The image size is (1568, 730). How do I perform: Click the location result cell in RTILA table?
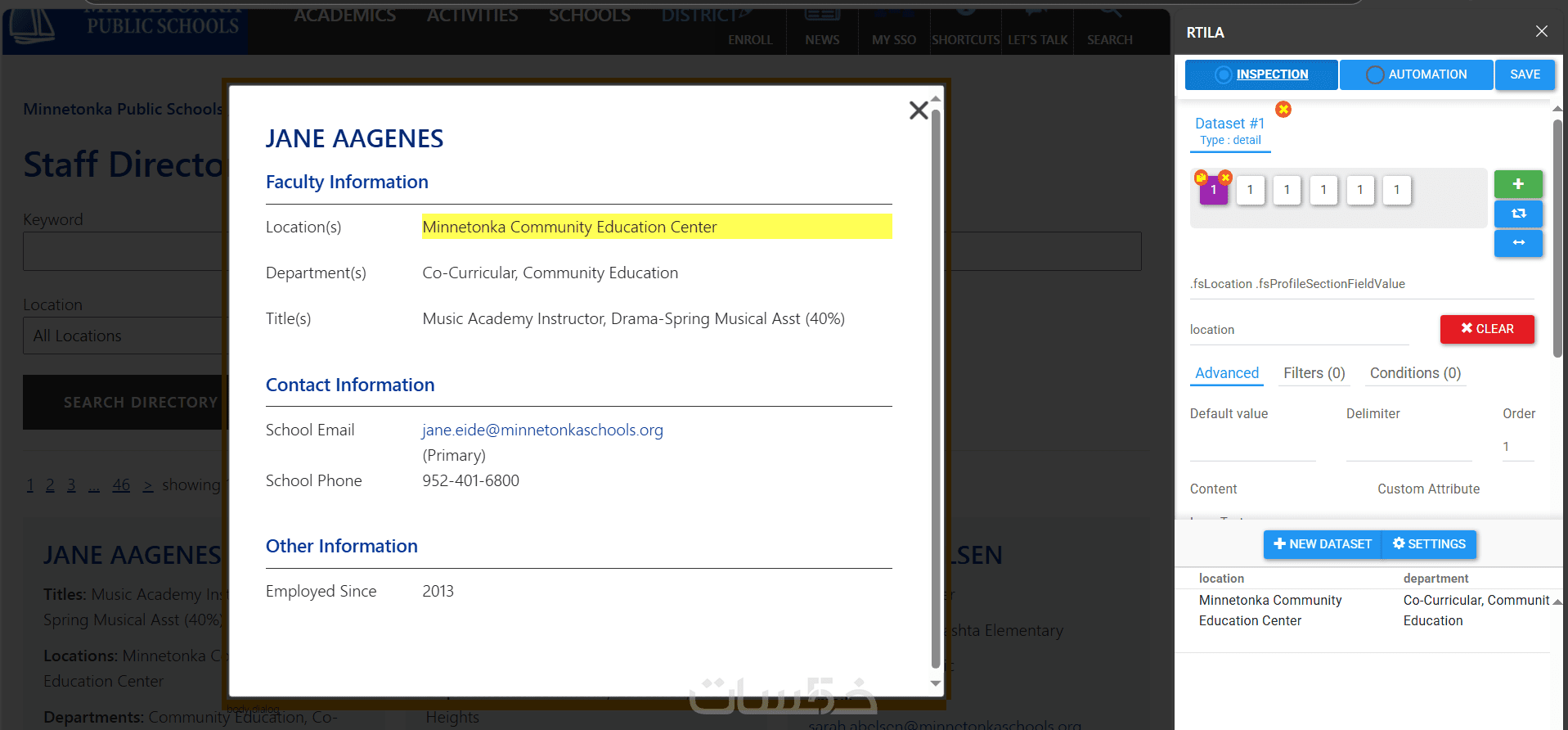1270,611
